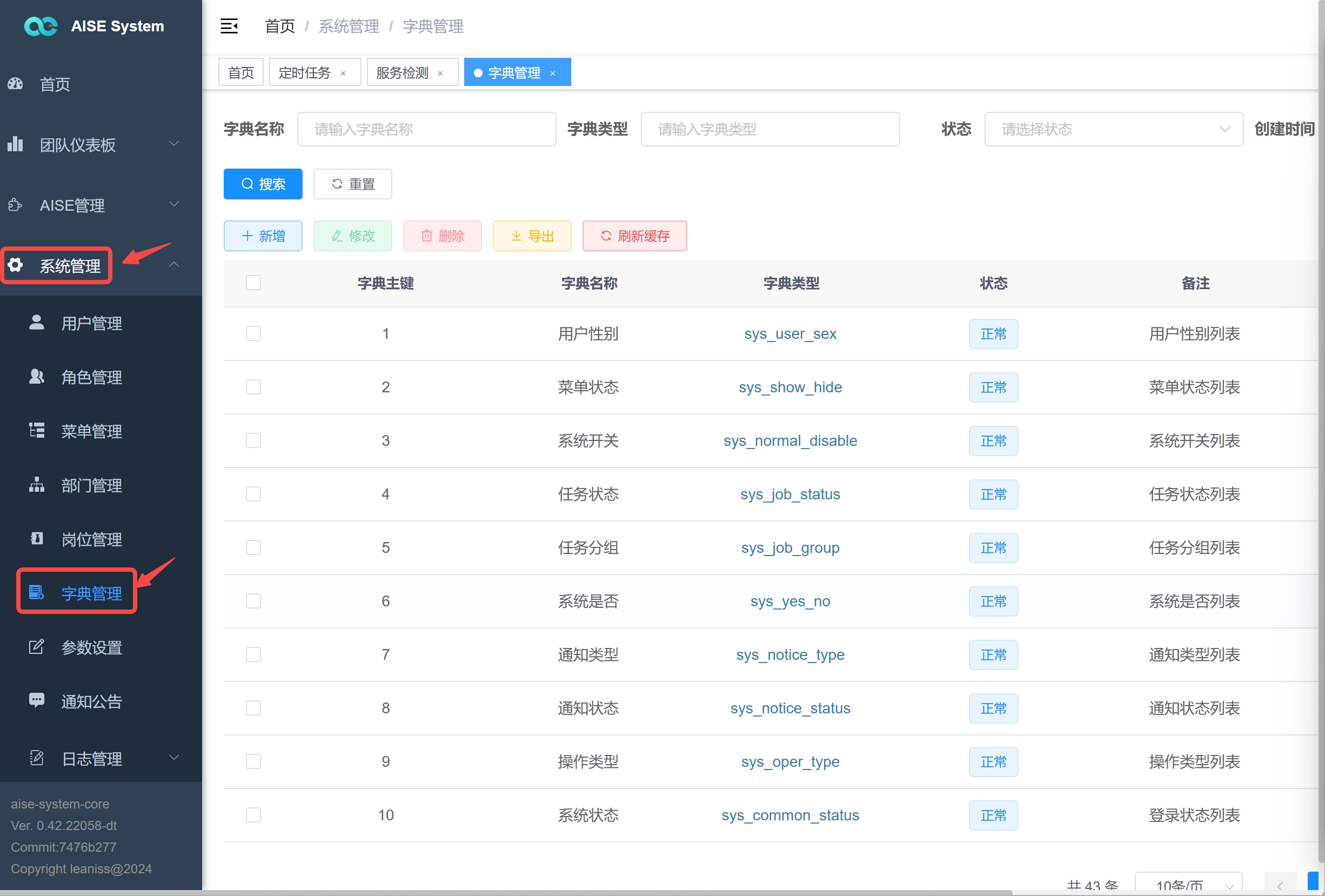Screen dimensions: 1325x896
Task: Check the row for 任务状态
Action: pos(253,494)
